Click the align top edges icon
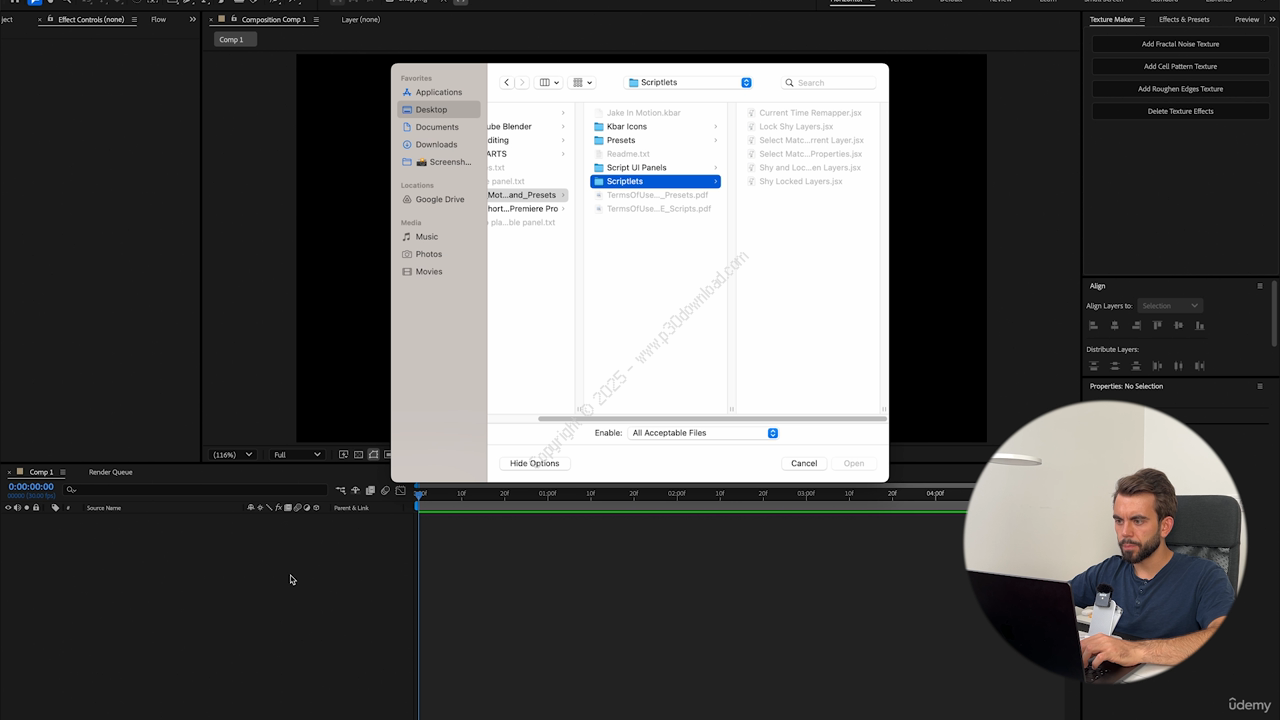This screenshot has width=1280, height=720. 1157,325
